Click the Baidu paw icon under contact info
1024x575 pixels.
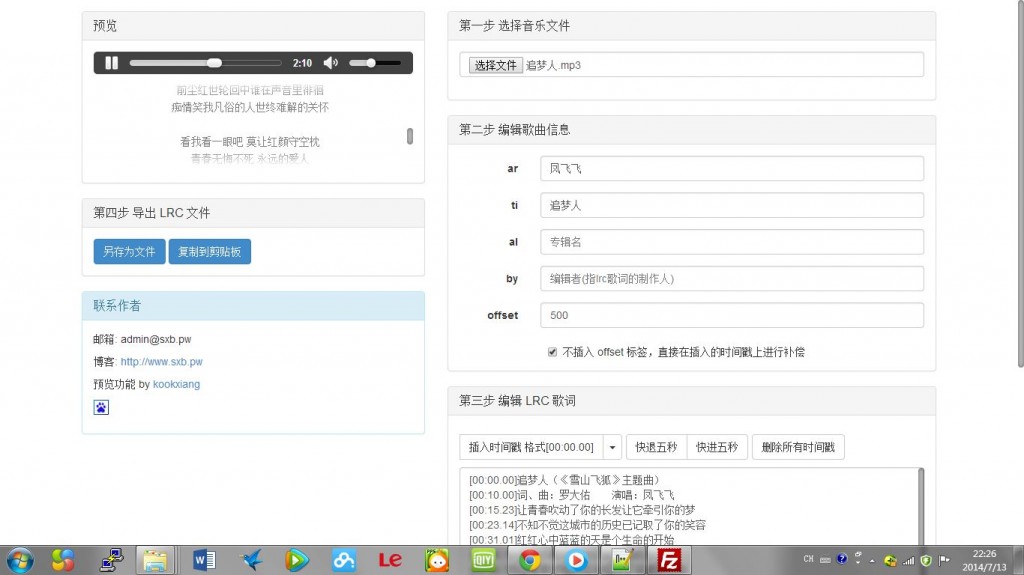click(101, 407)
